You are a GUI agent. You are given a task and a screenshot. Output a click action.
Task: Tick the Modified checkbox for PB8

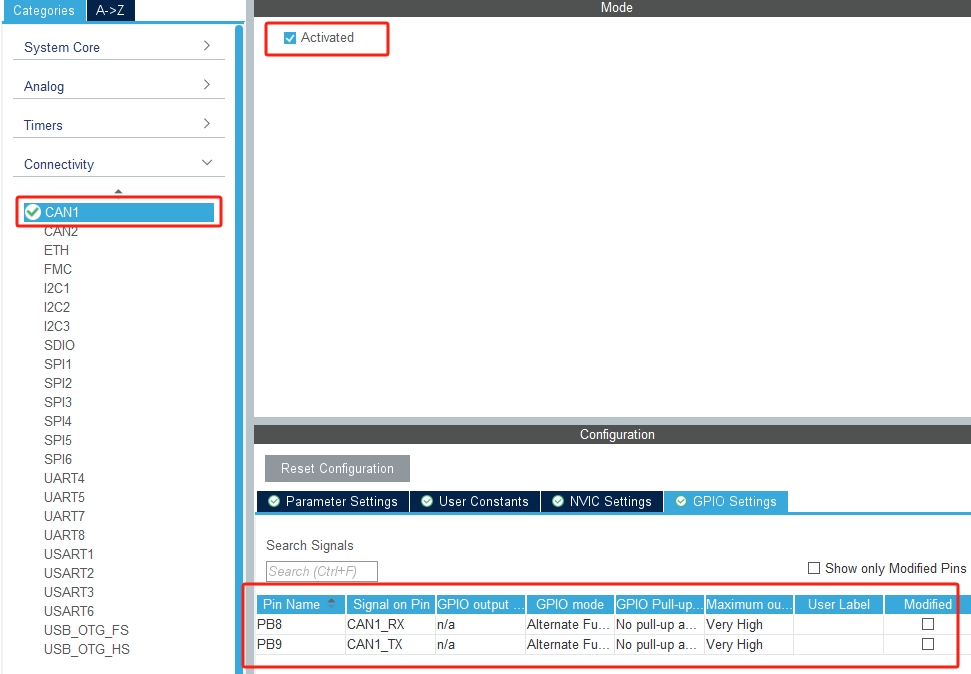click(x=928, y=624)
